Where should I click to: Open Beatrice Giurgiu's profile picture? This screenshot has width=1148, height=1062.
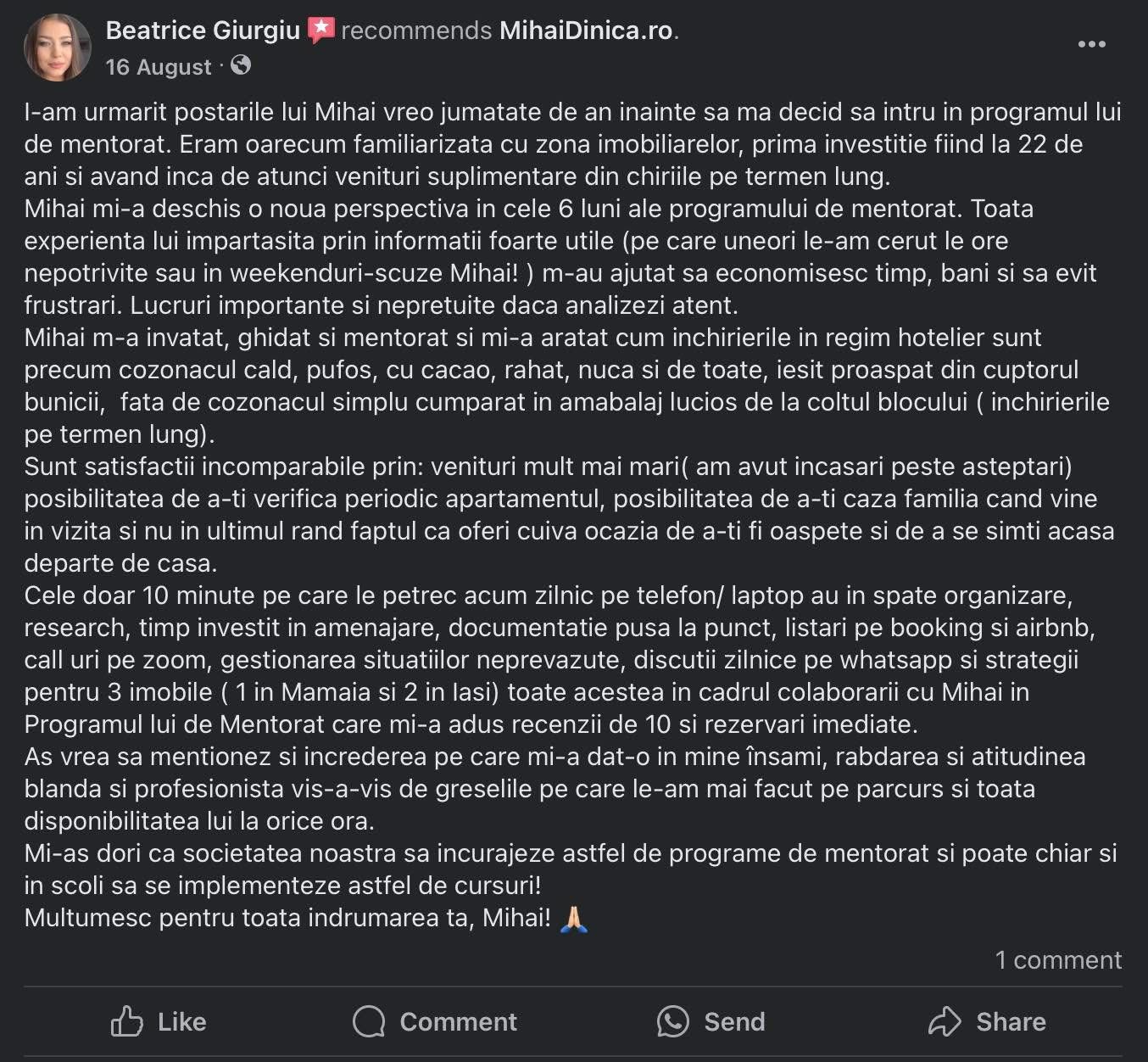tap(58, 48)
